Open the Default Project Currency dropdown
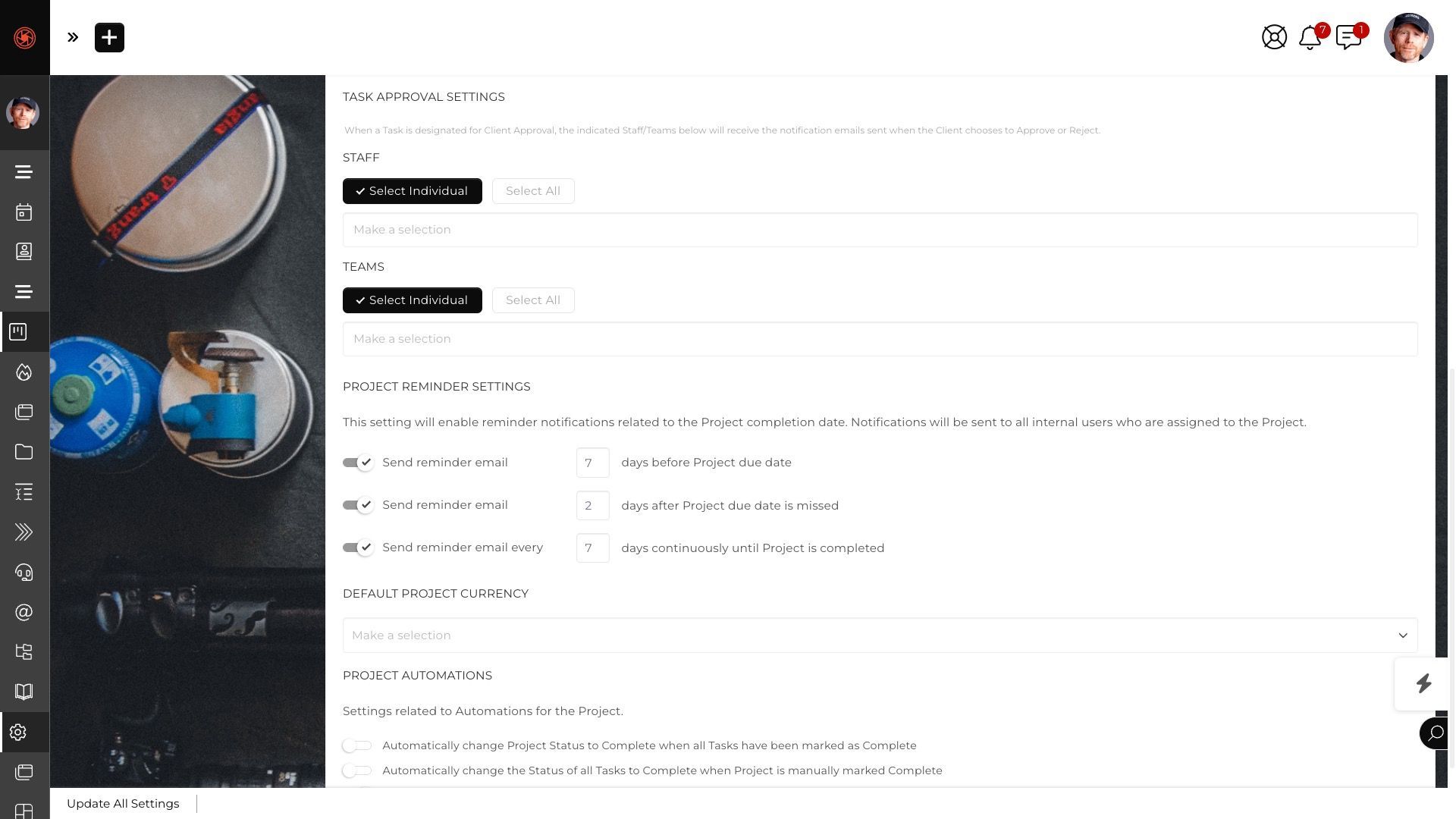Image resolution: width=1456 pixels, height=819 pixels. click(880, 635)
